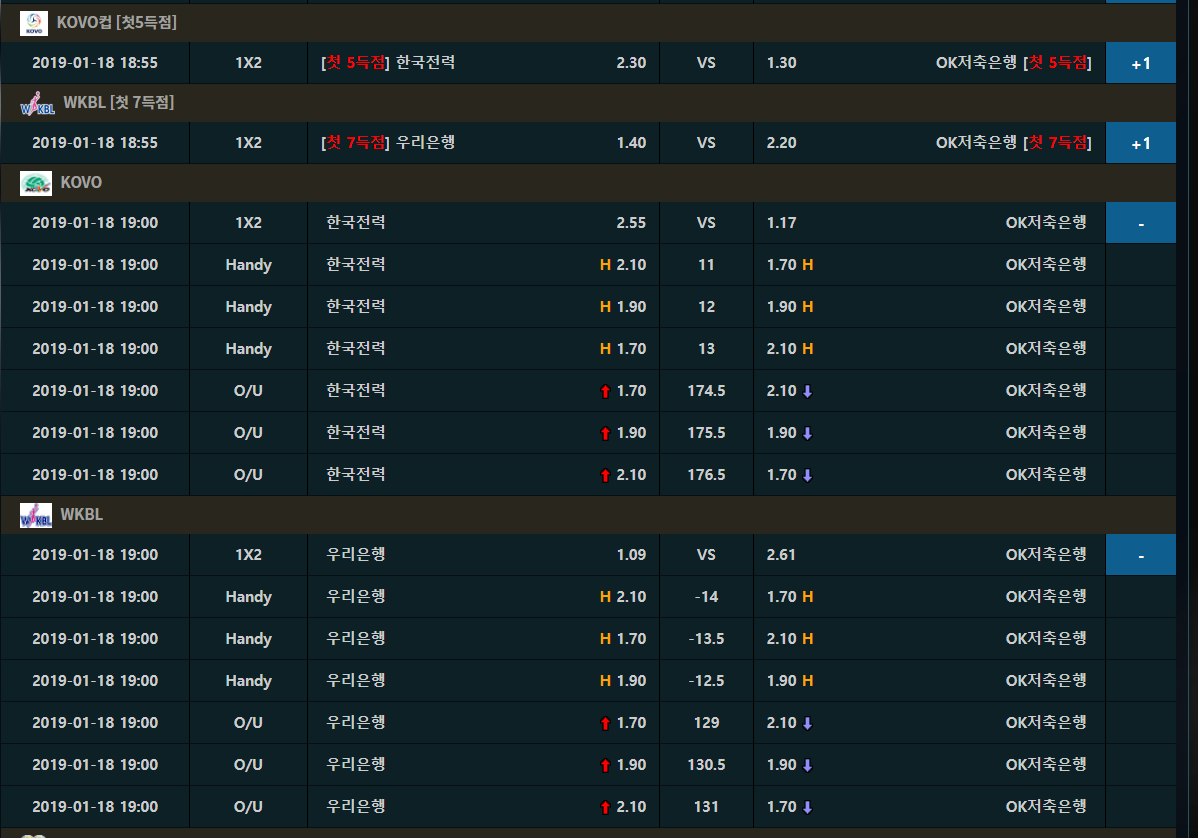Image resolution: width=1198 pixels, height=838 pixels.
Task: Click the KOVO컵 [첫5득점] header title
Action: coord(117,23)
